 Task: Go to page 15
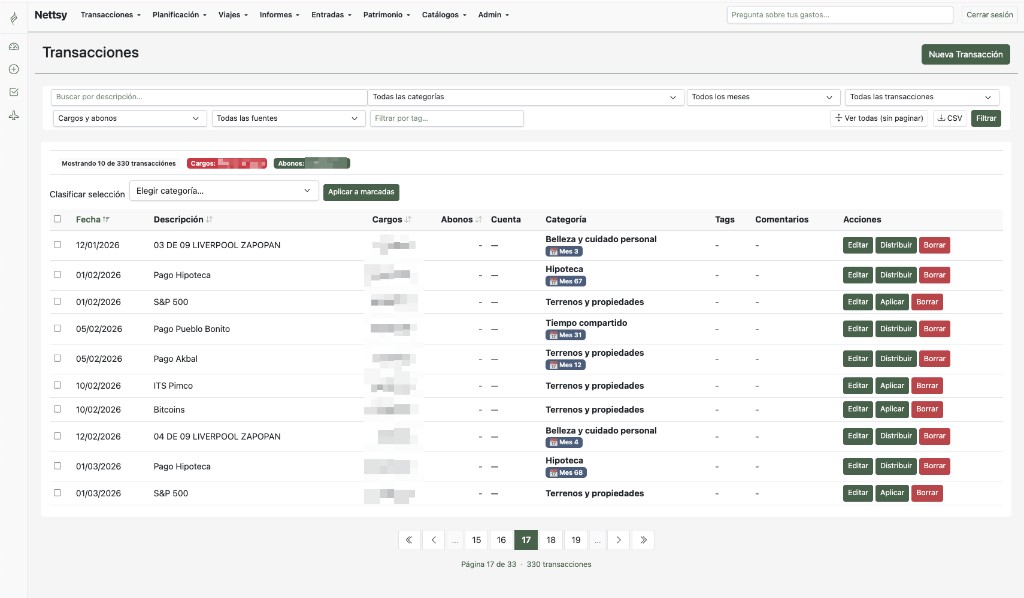(476, 540)
